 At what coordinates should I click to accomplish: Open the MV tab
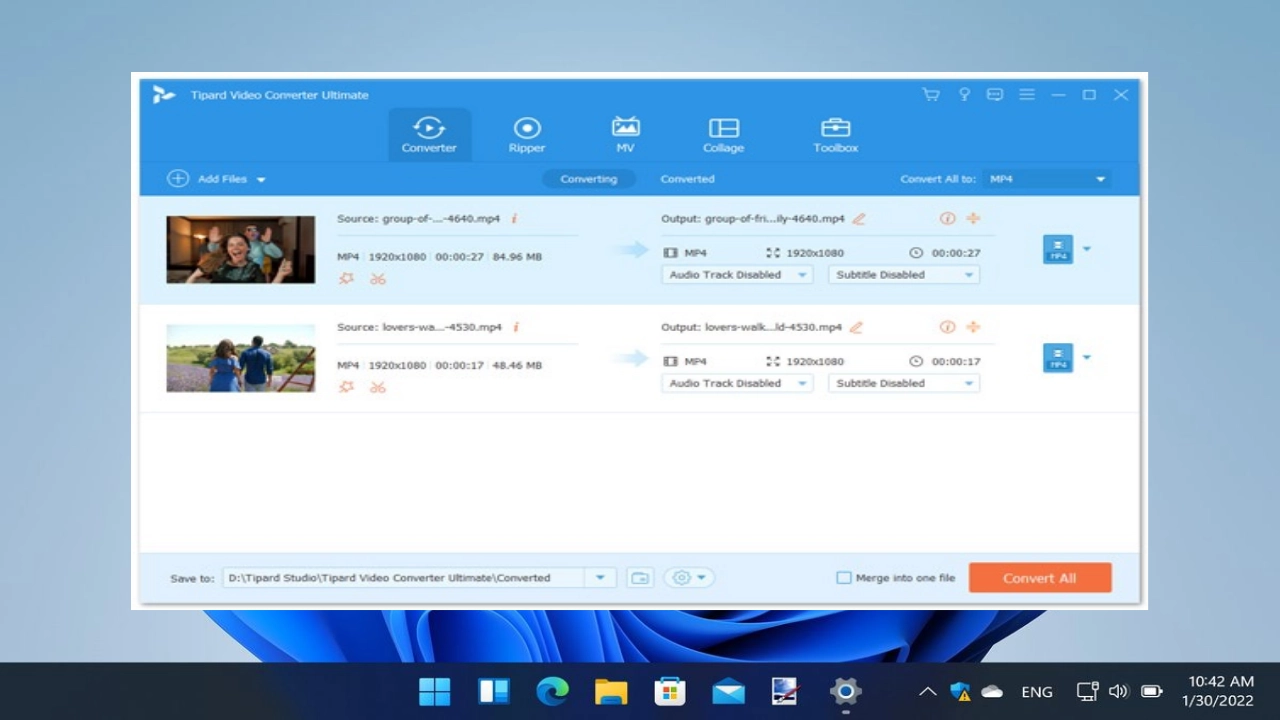(x=625, y=135)
